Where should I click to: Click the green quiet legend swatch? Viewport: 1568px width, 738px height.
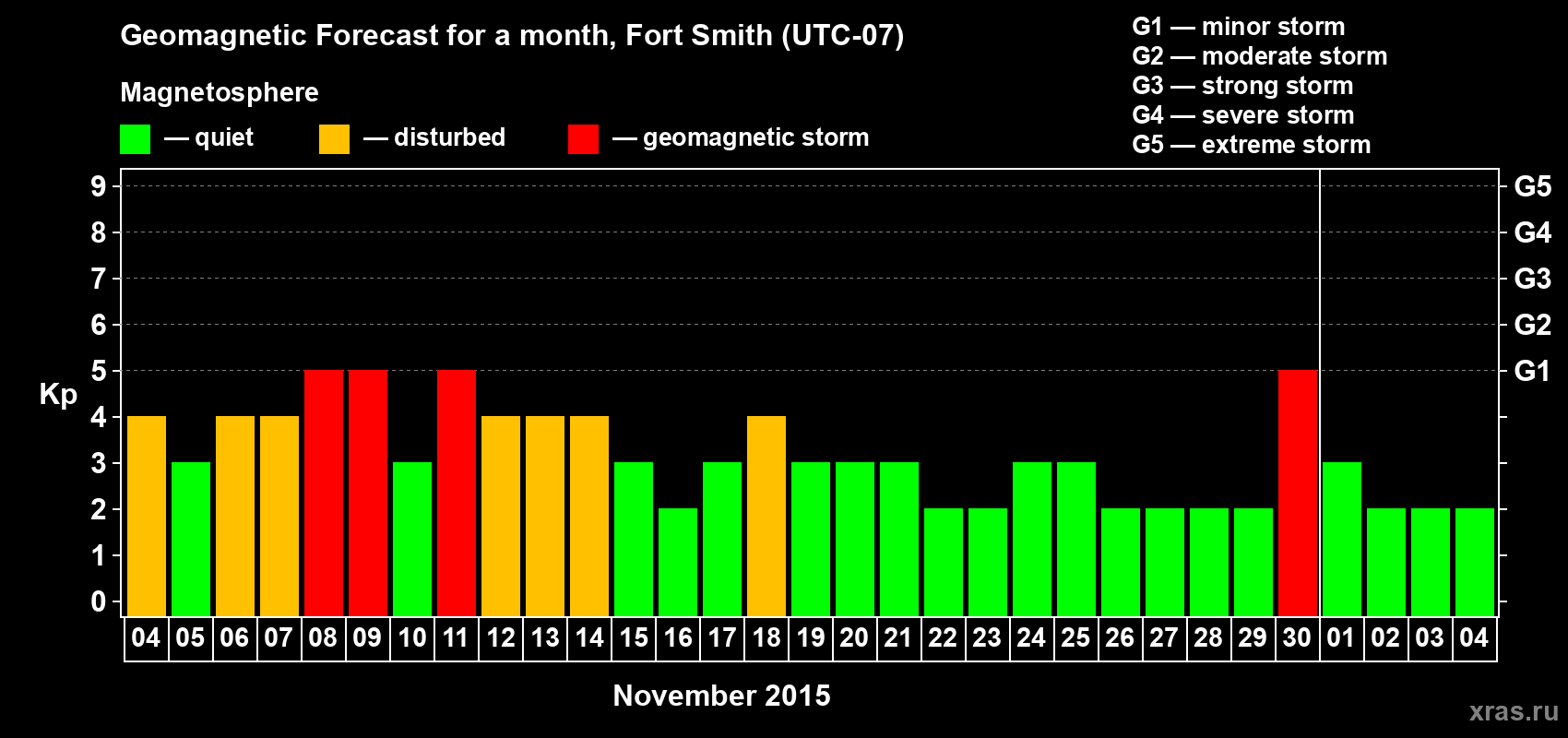pyautogui.click(x=135, y=139)
